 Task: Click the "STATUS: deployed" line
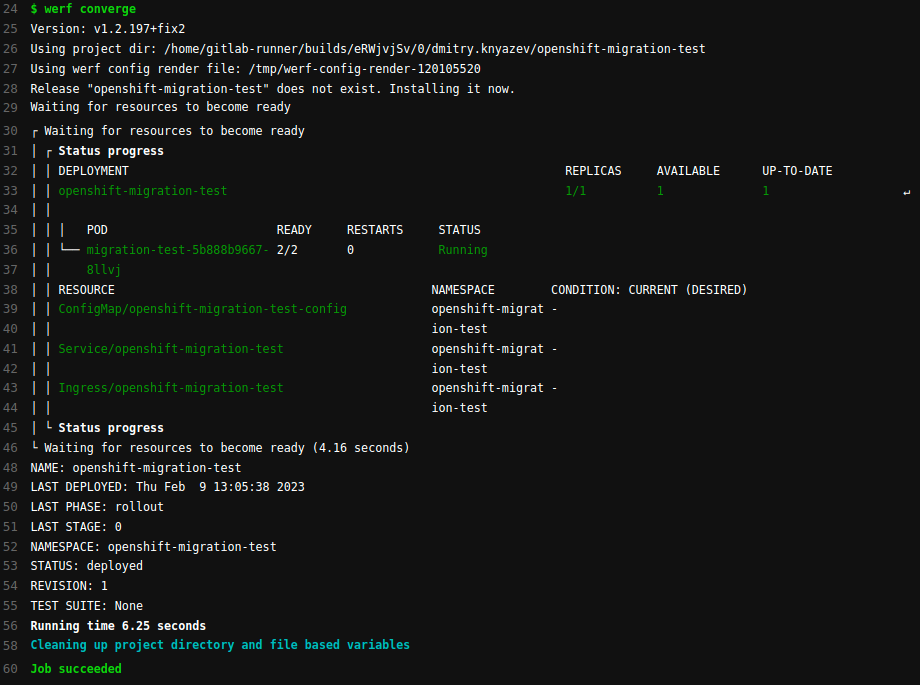pyautogui.click(x=86, y=566)
